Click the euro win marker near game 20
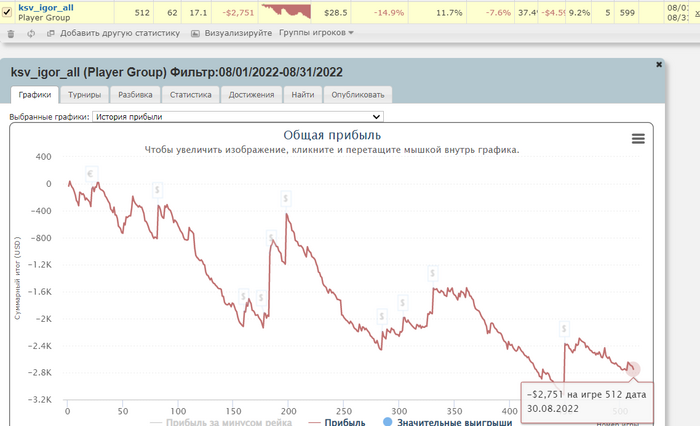The height and width of the screenshot is (426, 700). (91, 174)
